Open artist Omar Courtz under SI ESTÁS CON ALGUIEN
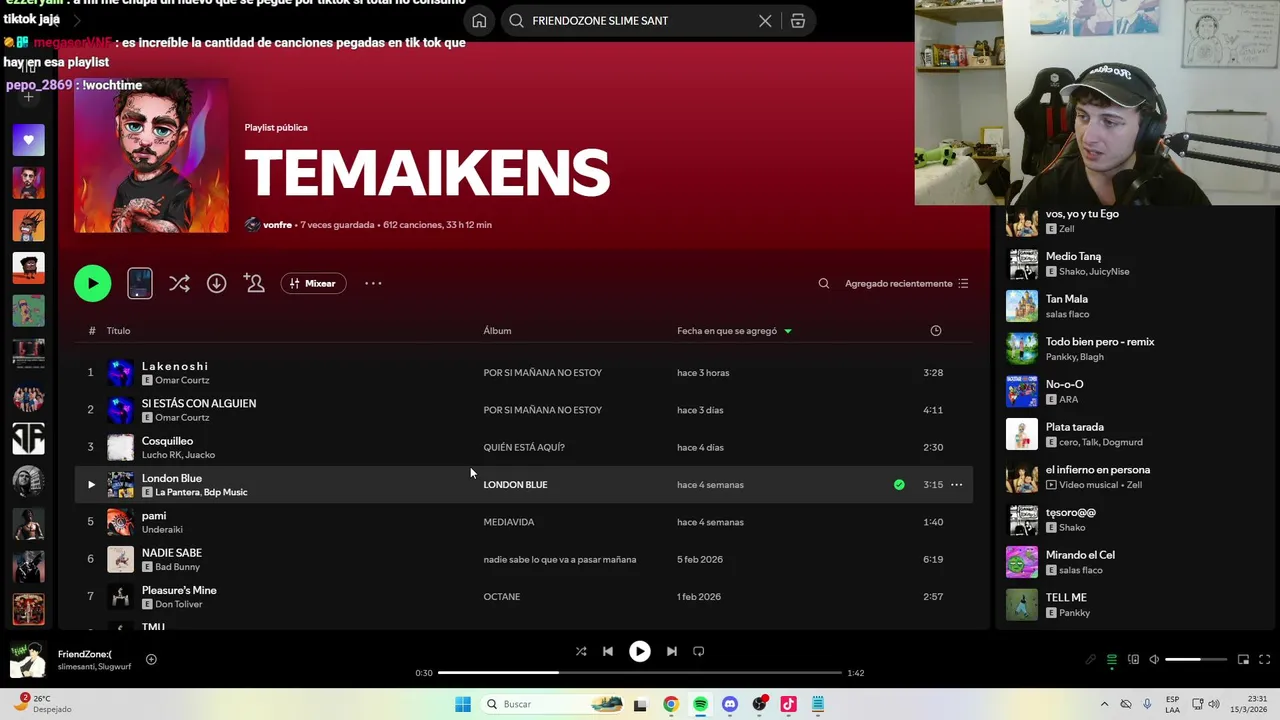 pos(182,418)
